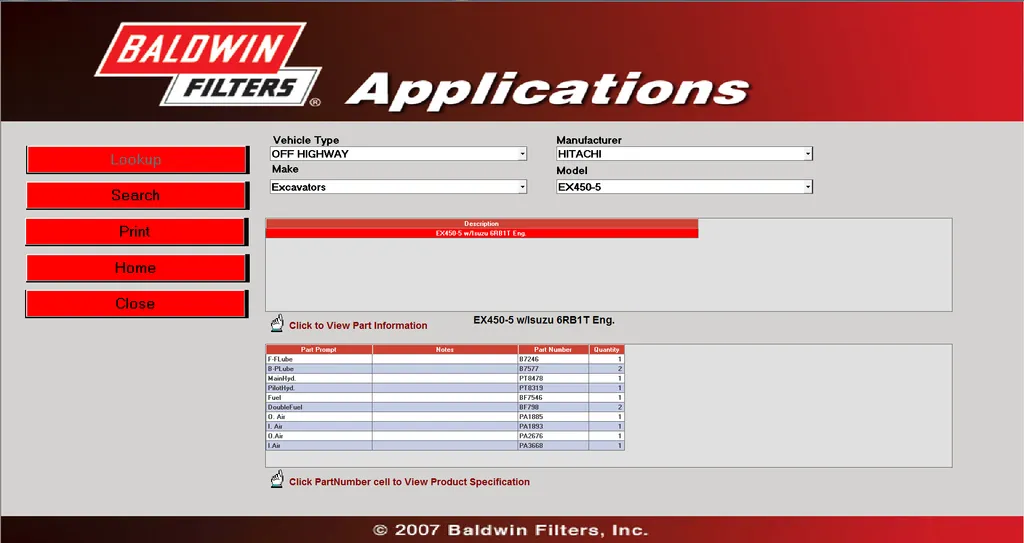Print the current application list
Viewport: 1024px width, 543px height.
click(136, 232)
